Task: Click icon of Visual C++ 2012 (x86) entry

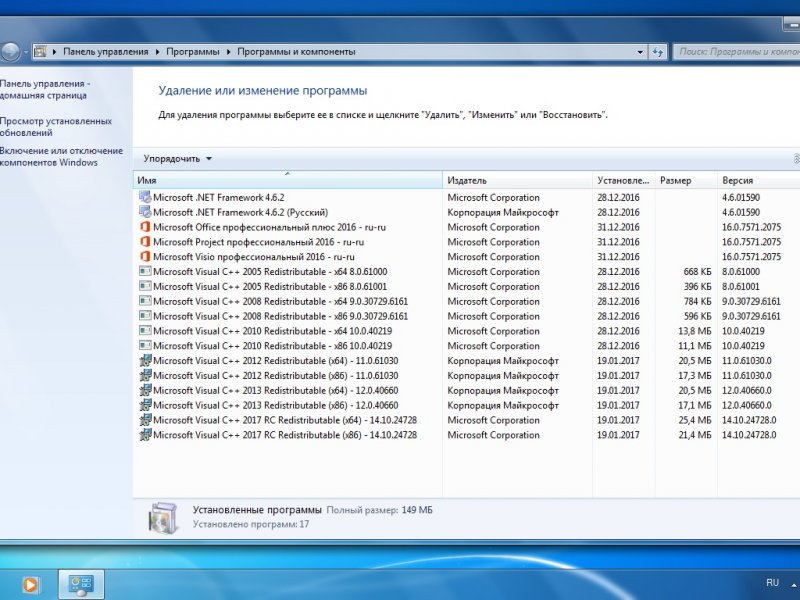Action: point(145,376)
